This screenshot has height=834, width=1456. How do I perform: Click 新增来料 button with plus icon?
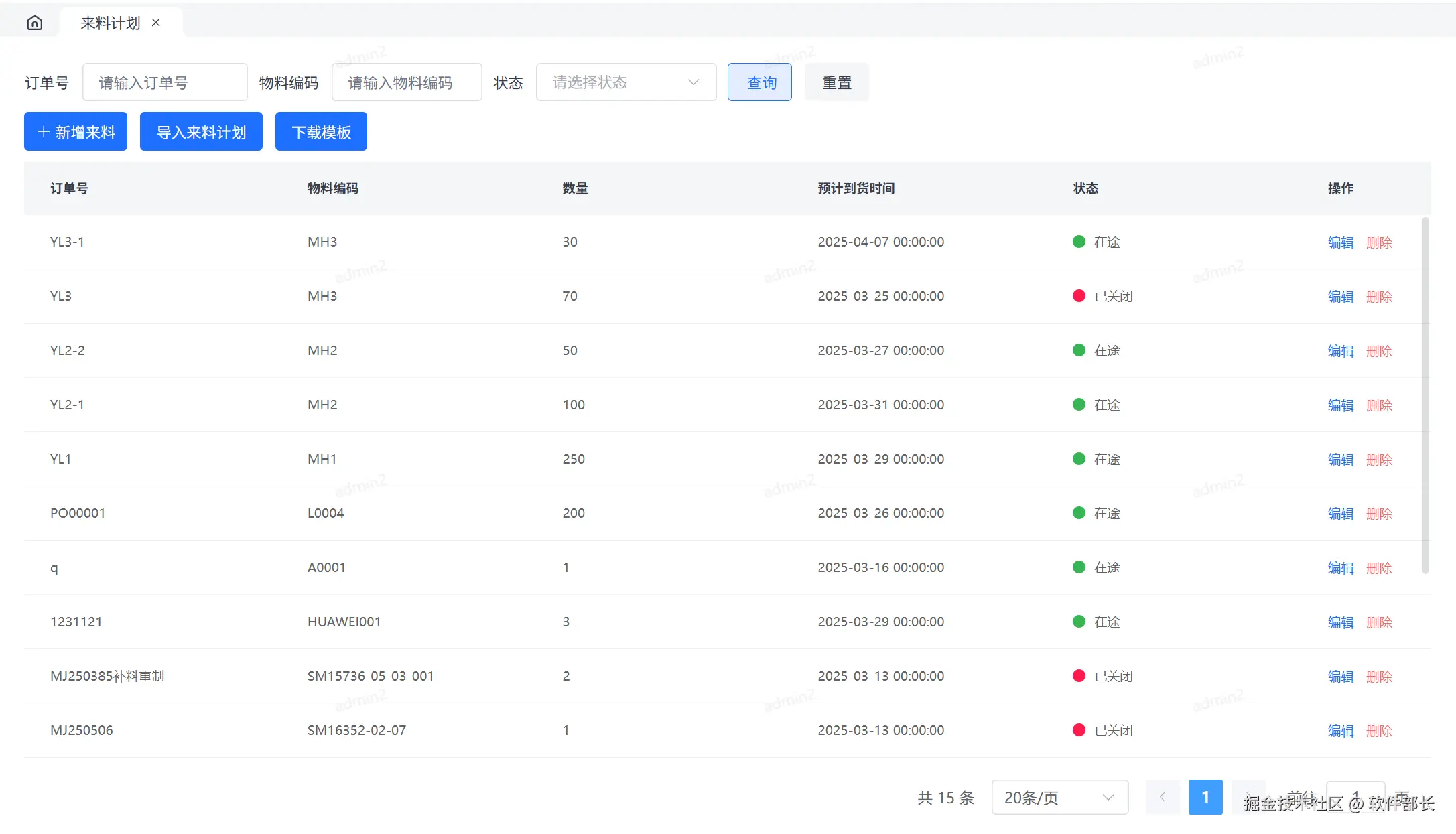76,132
